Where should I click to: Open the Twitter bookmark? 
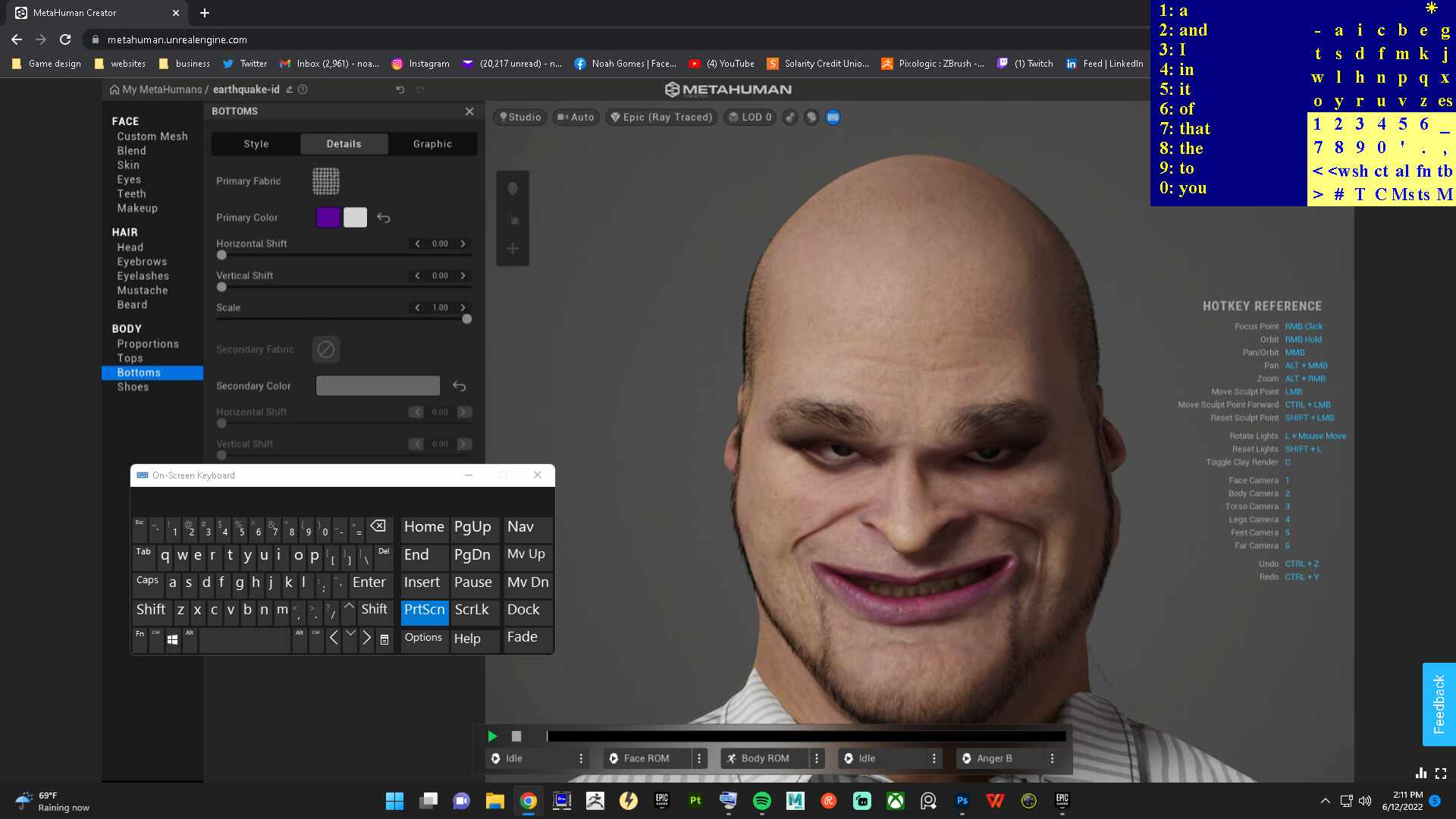245,64
